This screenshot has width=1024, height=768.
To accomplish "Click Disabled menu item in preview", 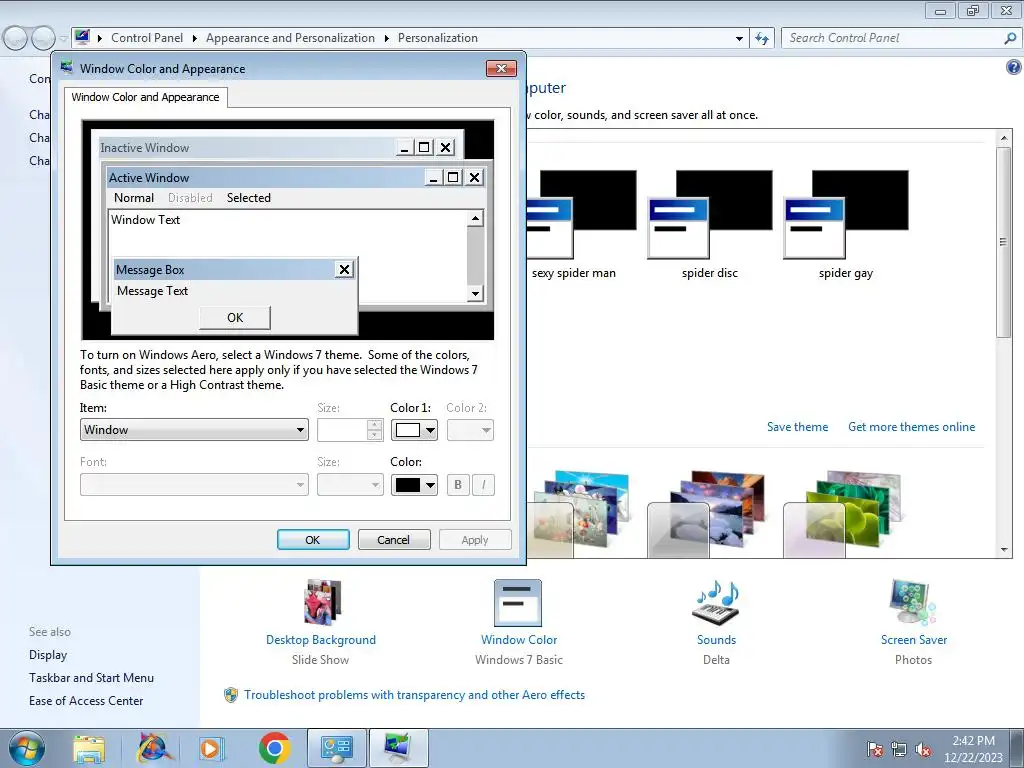I will point(190,198).
